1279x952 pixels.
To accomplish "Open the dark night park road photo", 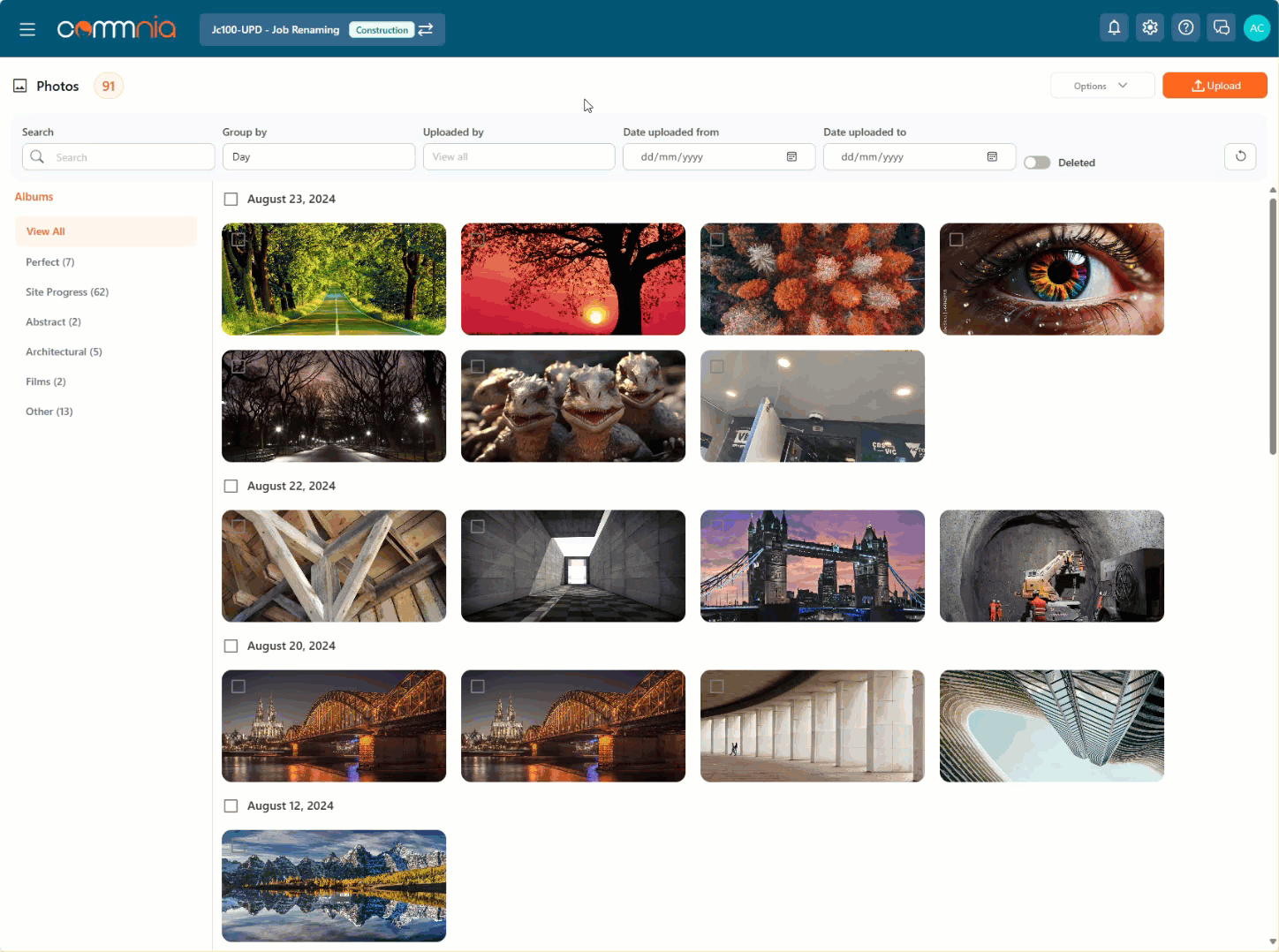I will pyautogui.click(x=334, y=406).
